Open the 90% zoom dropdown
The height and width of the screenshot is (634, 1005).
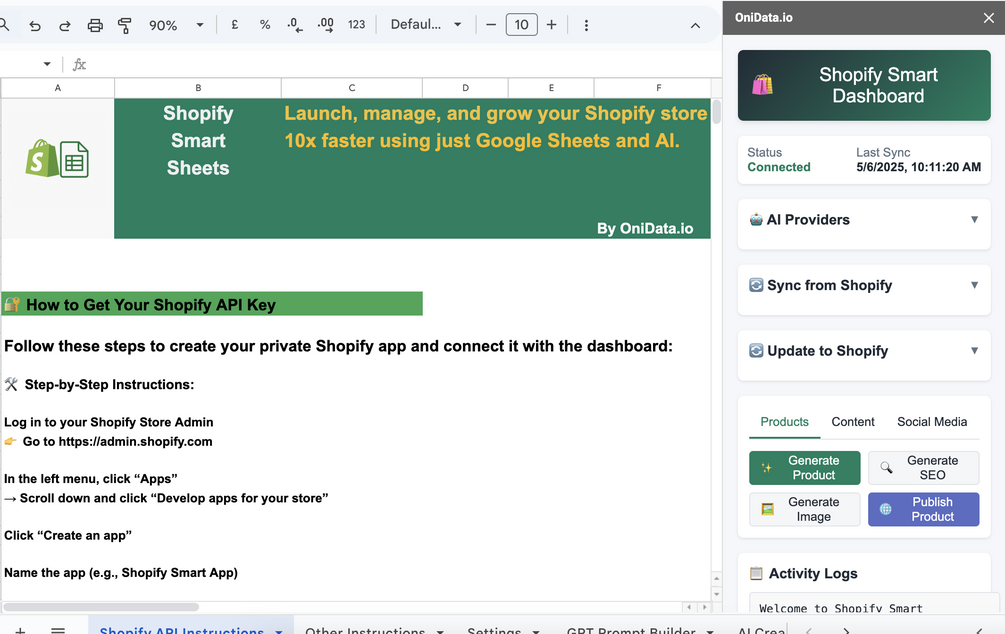coord(176,25)
